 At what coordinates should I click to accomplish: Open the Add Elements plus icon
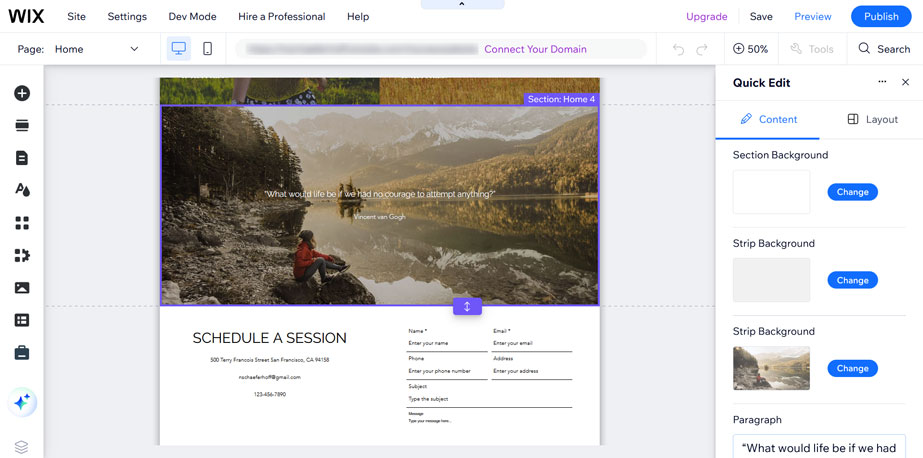click(22, 93)
